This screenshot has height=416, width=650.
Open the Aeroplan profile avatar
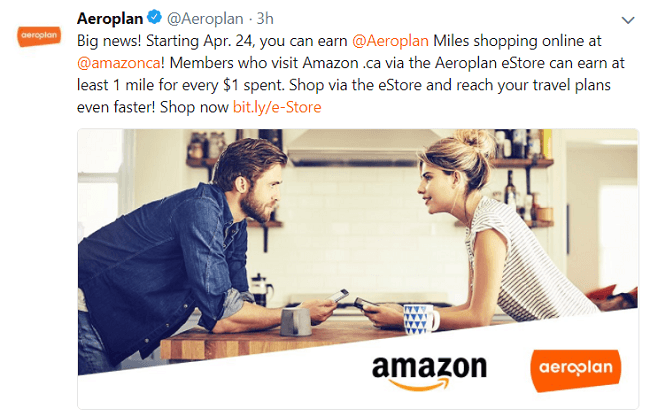(39, 36)
